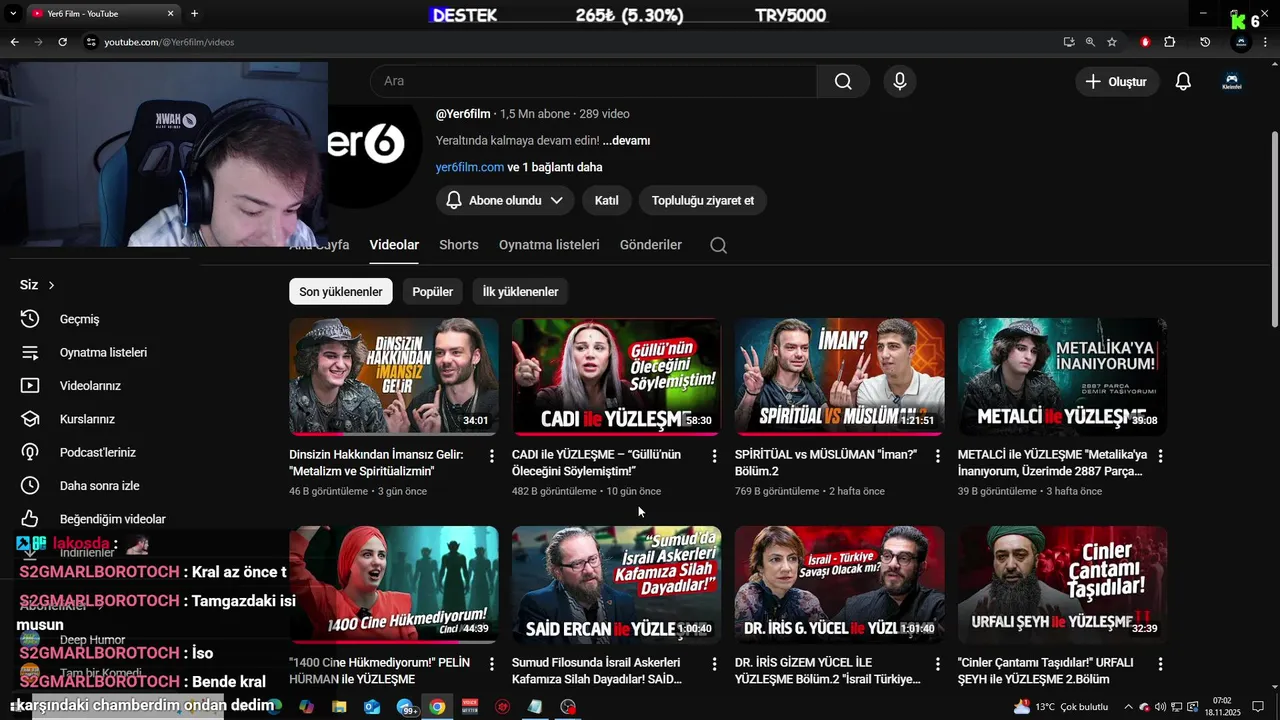Click the page vertical scrollbar
The image size is (1280, 720).
click(1274, 228)
